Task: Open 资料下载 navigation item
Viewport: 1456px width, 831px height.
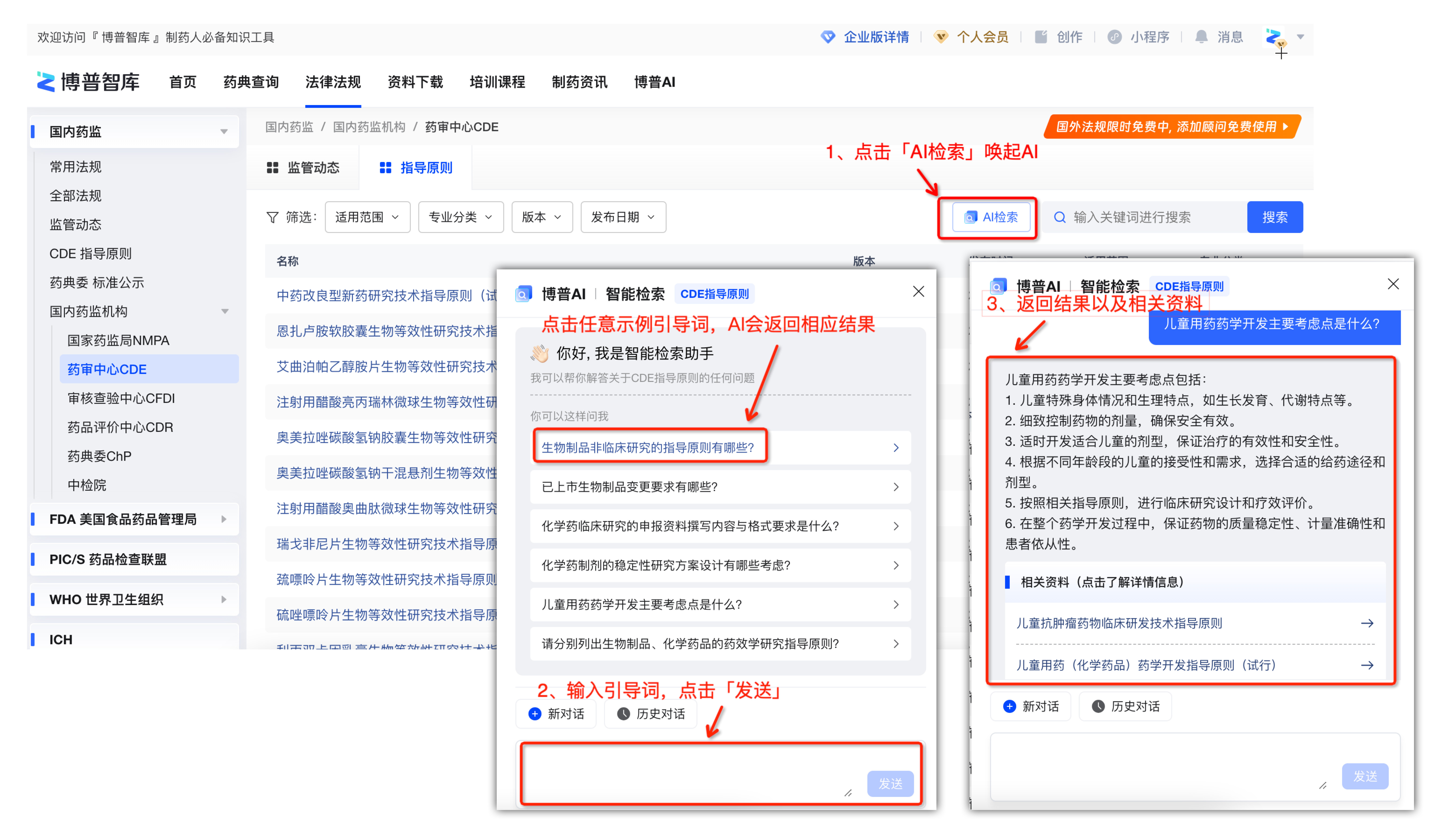Action: [x=415, y=82]
